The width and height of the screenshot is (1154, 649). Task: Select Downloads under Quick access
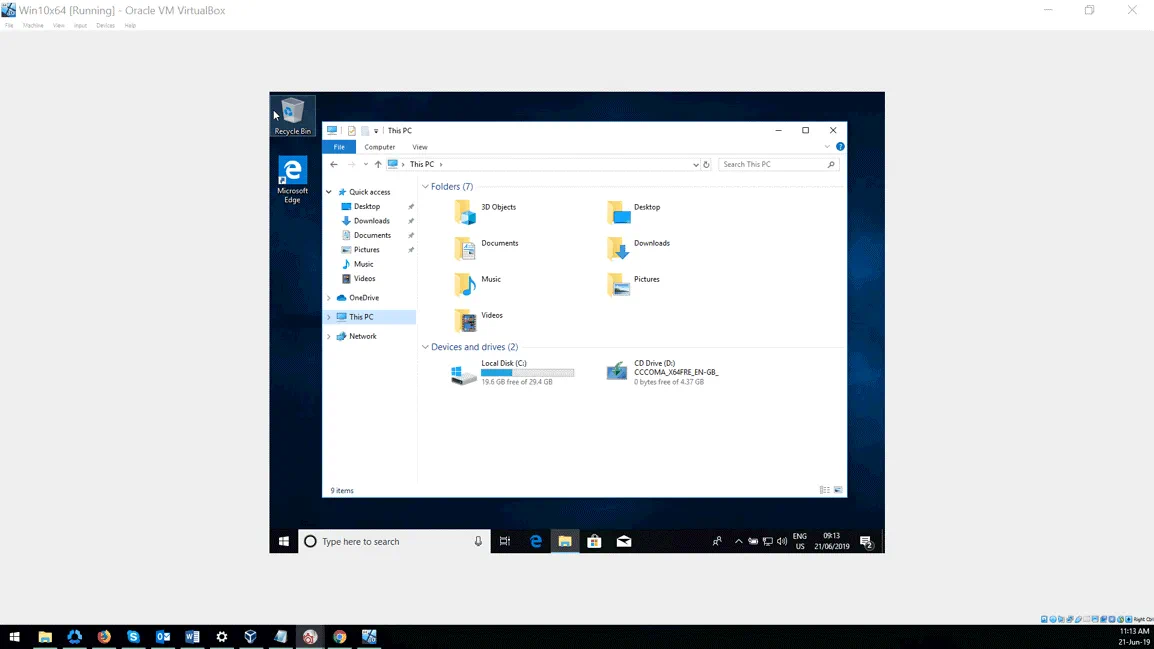371,221
